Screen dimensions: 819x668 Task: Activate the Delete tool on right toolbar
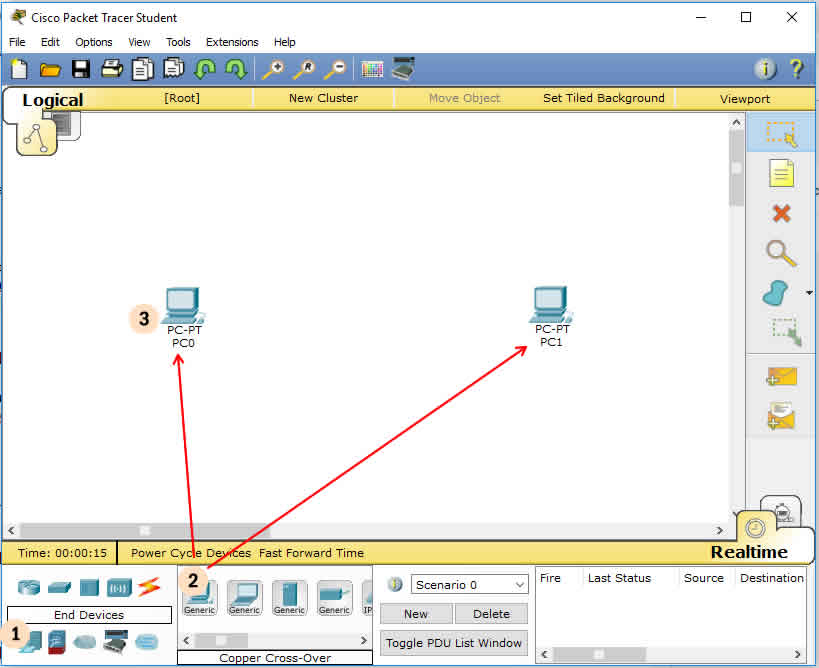pos(781,213)
